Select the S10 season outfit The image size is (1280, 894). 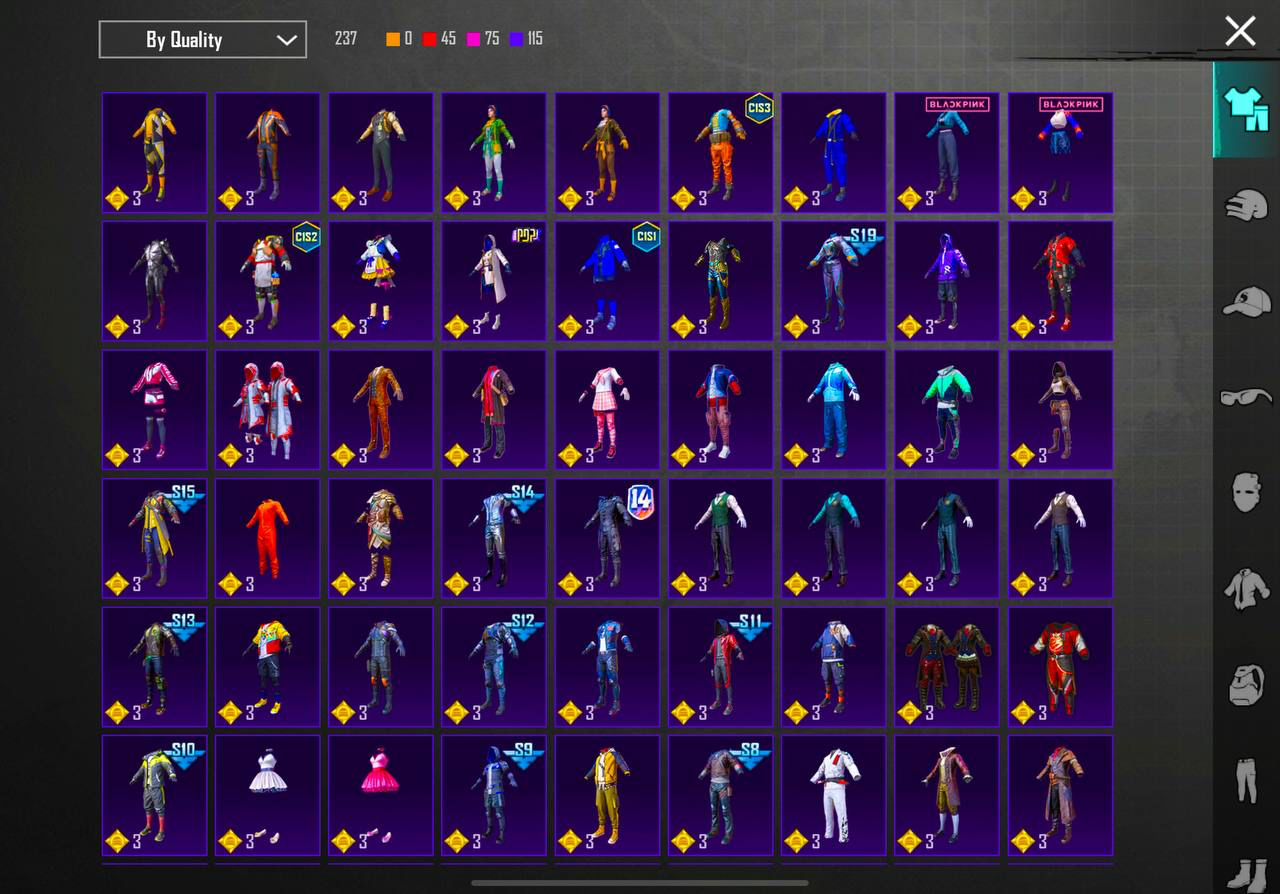point(154,795)
